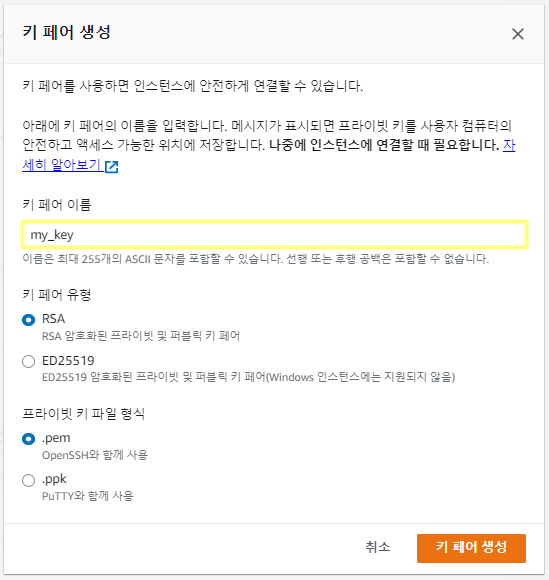Click the .ppk format label text
Image resolution: width=549 pixels, height=580 pixels.
point(54,479)
